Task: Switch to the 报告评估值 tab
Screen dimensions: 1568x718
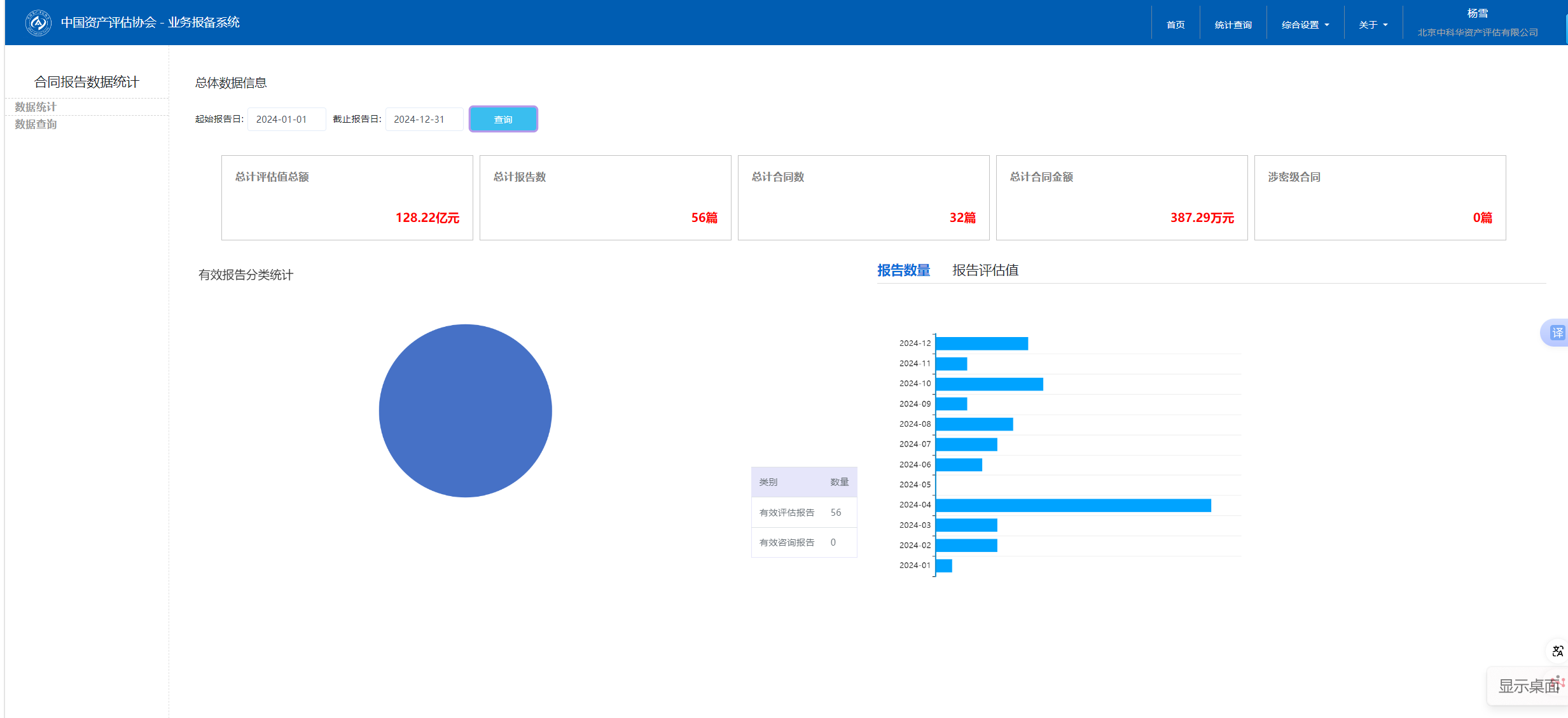Action: [x=985, y=270]
